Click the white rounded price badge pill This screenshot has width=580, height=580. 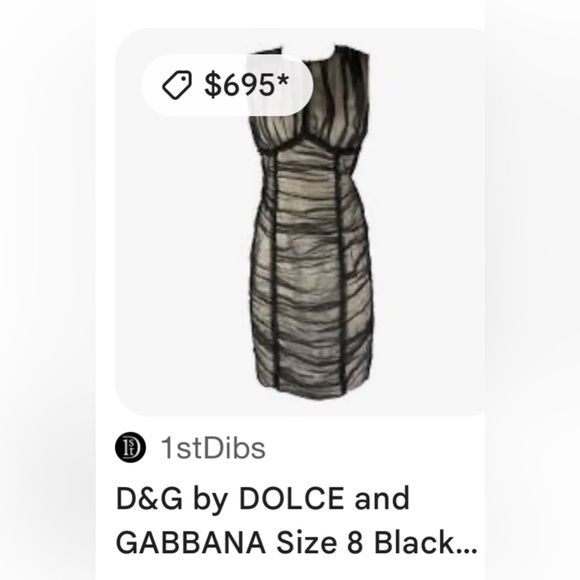tap(227, 85)
